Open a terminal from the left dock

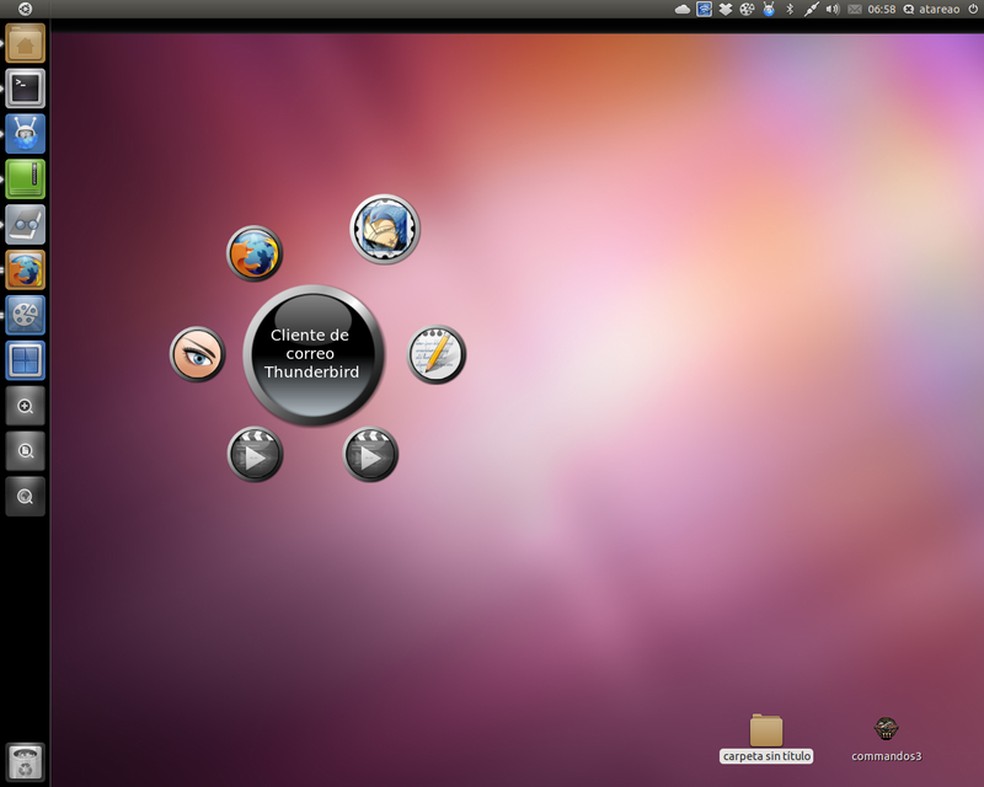(x=25, y=88)
